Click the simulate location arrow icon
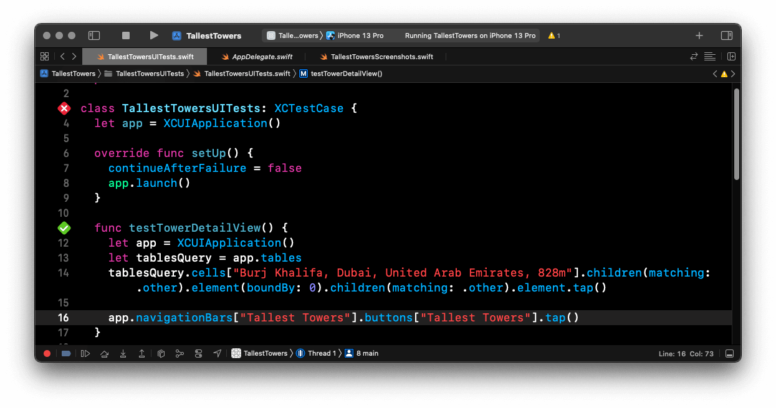Screen dimensions: 776x408 tap(217, 354)
